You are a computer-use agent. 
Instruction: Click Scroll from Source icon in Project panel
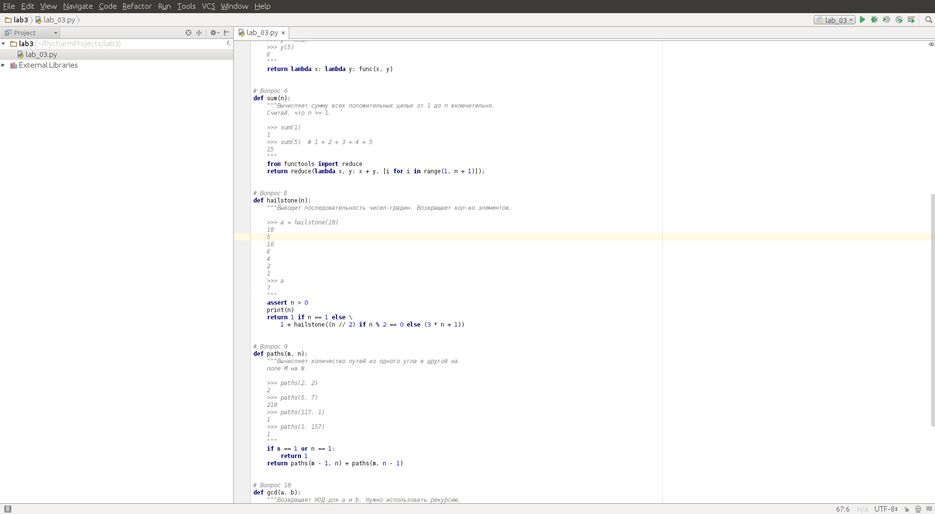tap(188, 33)
